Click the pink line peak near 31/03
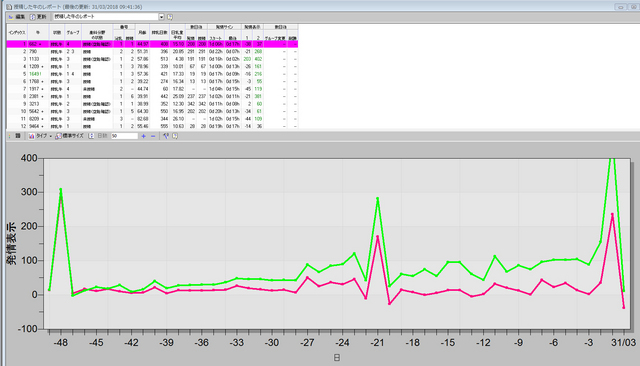The image size is (640, 366). click(612, 214)
